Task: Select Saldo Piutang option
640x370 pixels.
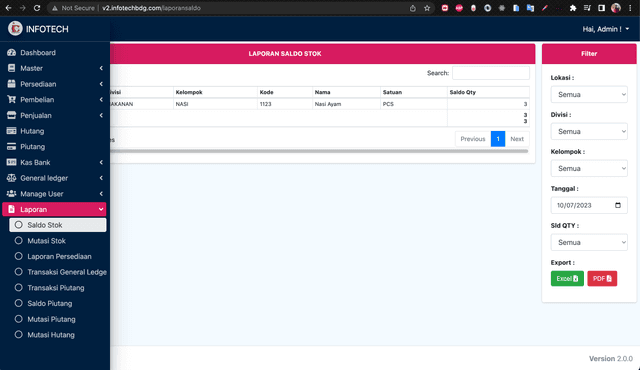Action: (x=58, y=304)
